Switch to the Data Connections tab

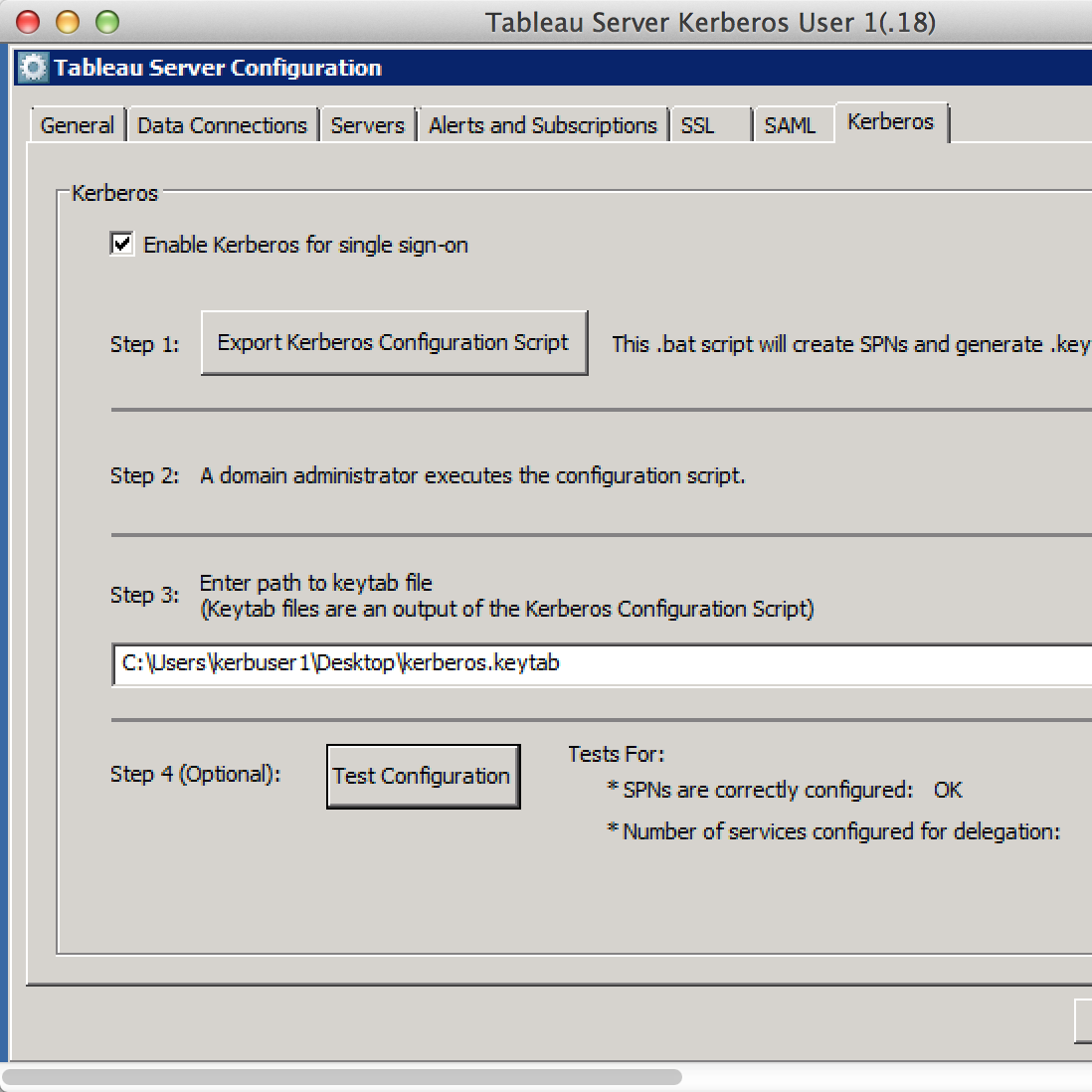pos(222,125)
